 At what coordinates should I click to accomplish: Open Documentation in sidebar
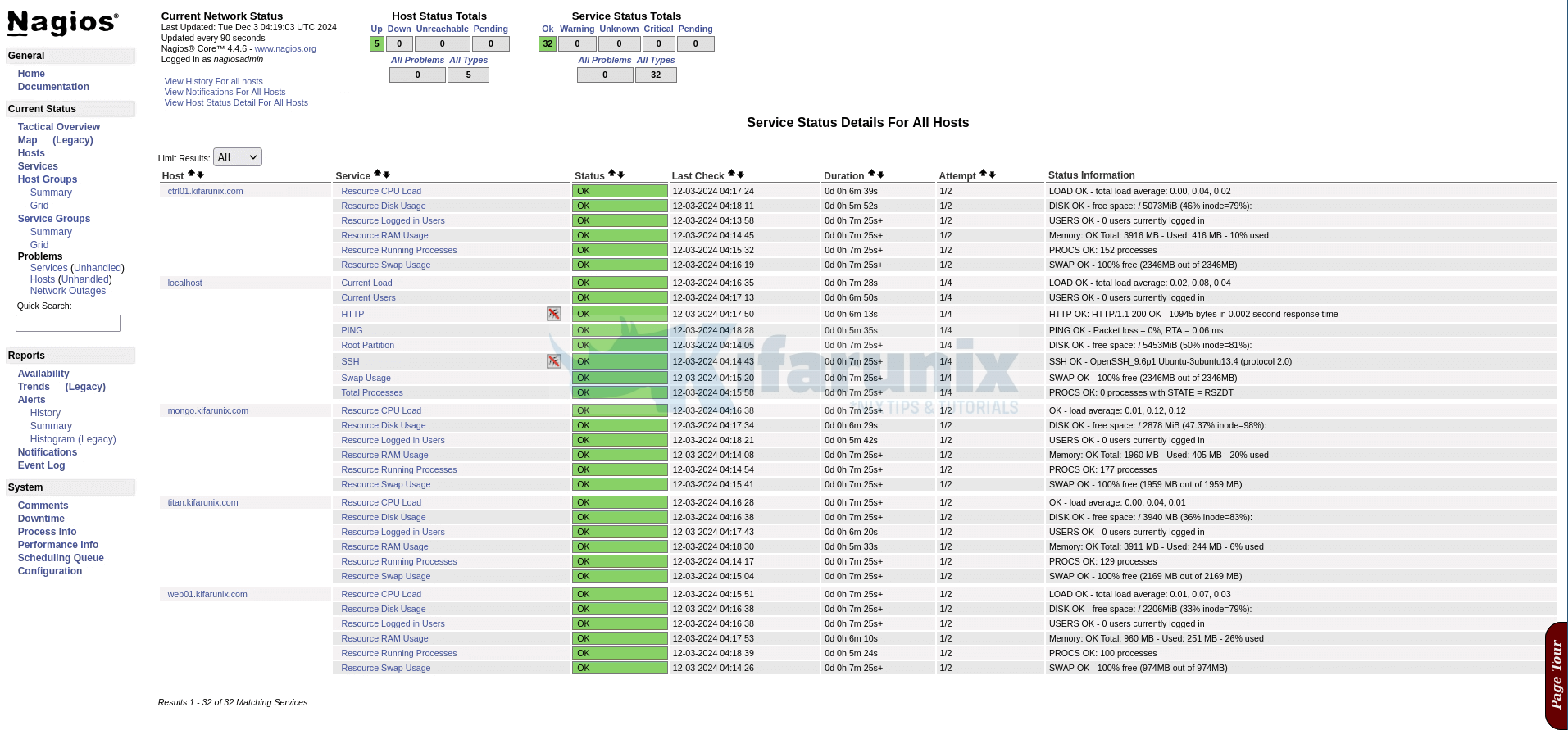[x=53, y=87]
